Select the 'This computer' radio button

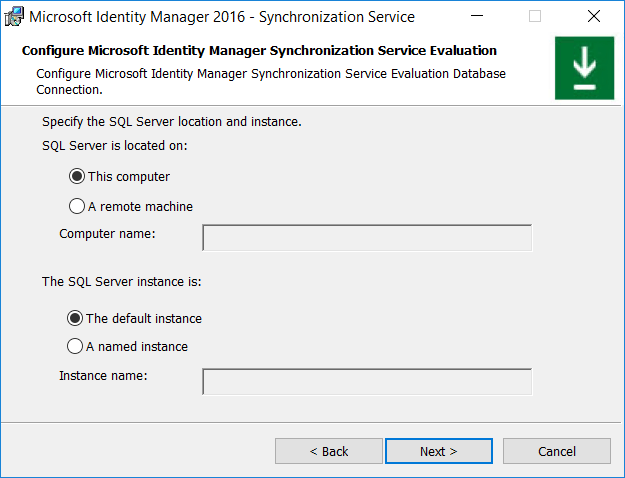[x=77, y=177]
